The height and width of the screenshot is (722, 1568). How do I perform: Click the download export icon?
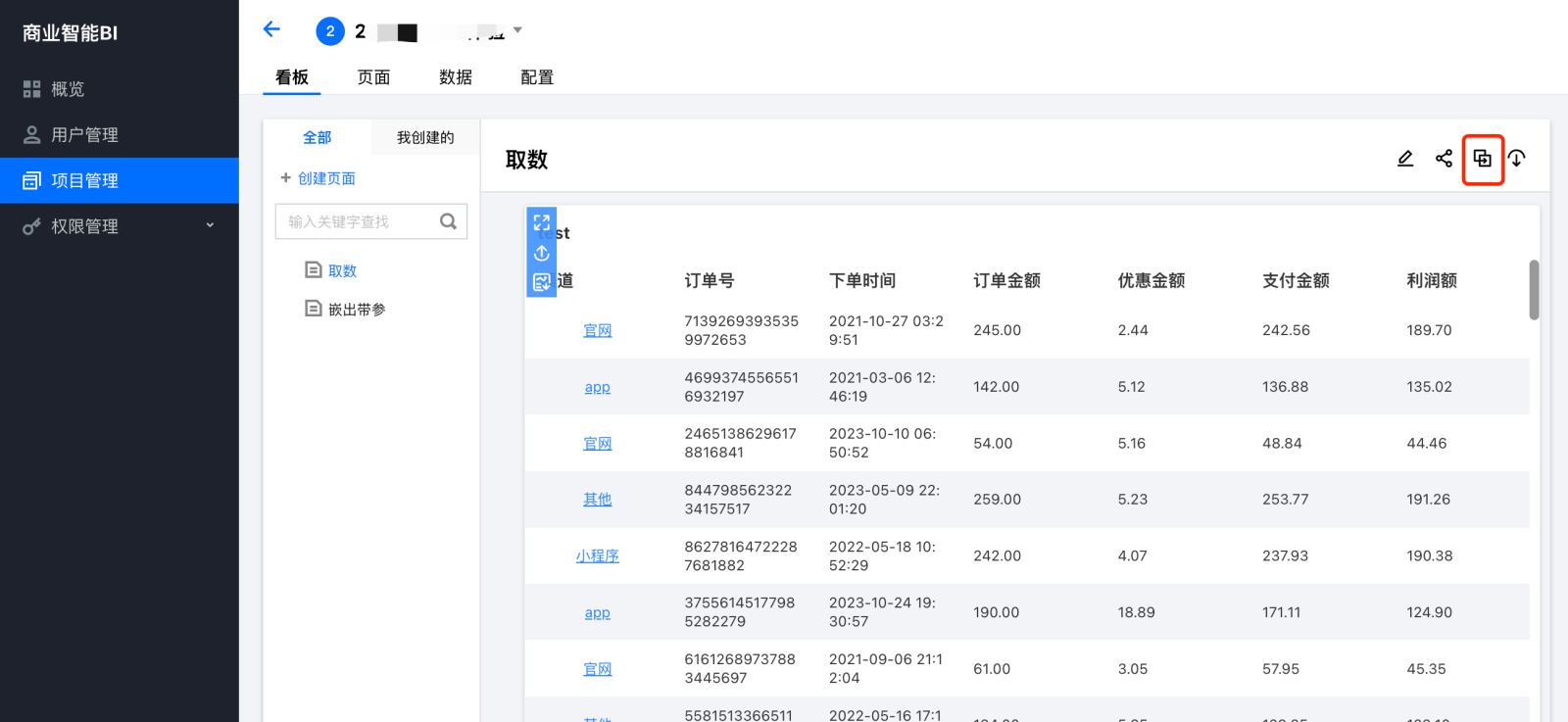pos(1517,159)
